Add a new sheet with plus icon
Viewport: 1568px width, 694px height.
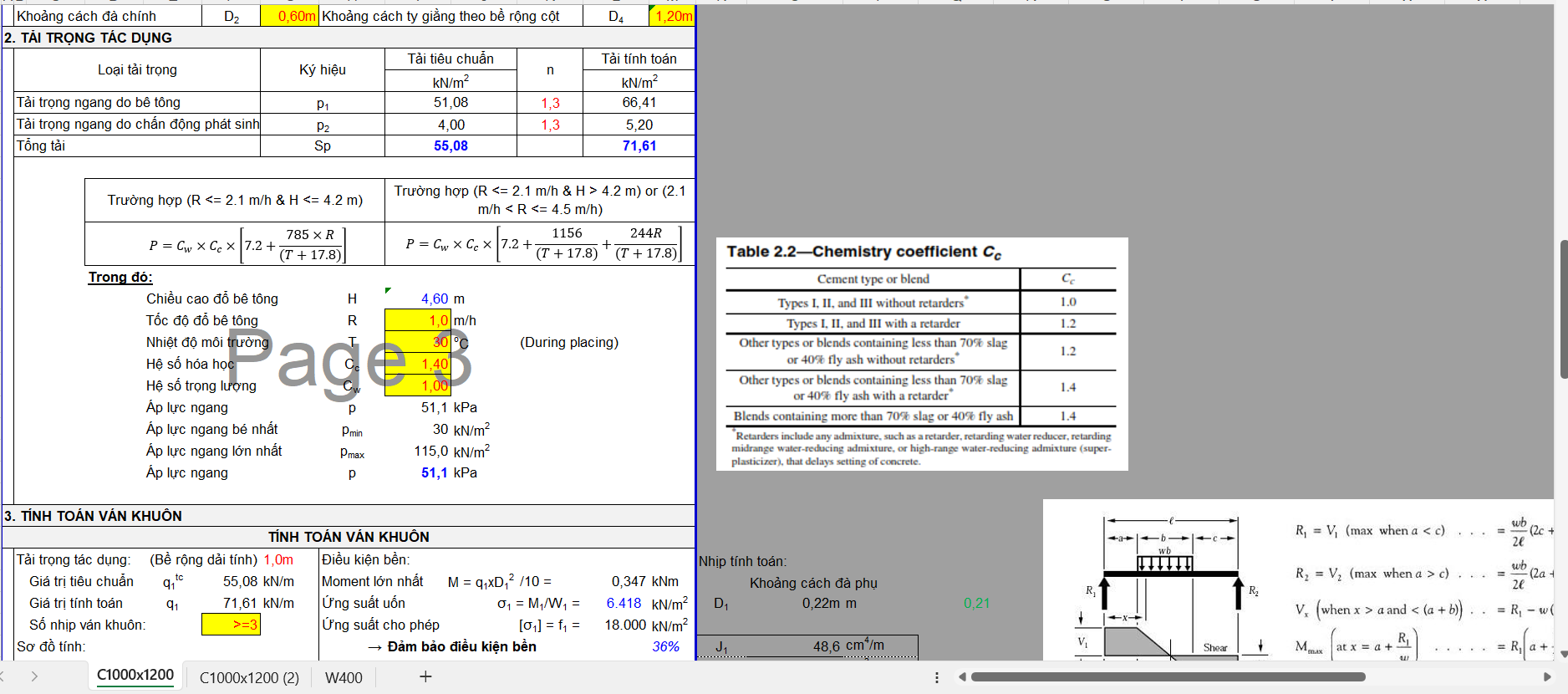coord(425,676)
